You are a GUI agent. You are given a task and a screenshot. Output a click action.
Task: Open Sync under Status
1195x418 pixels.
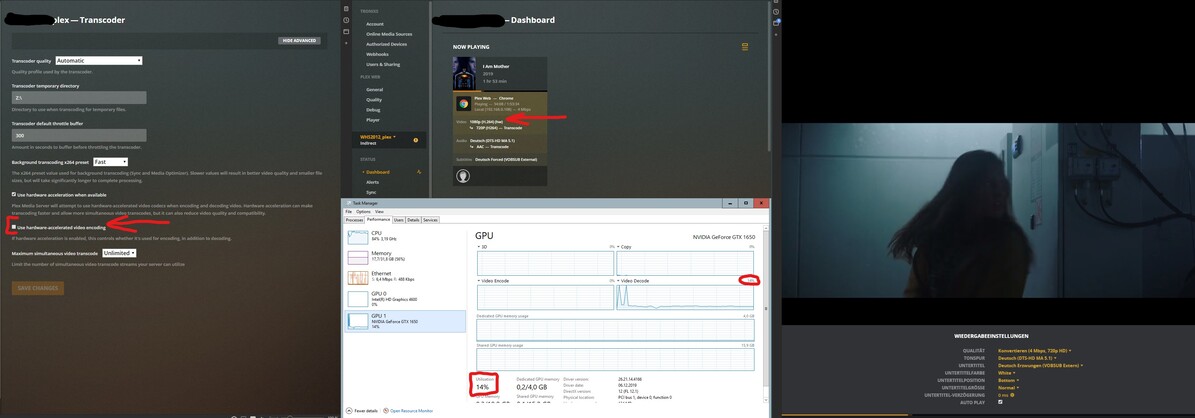point(371,192)
